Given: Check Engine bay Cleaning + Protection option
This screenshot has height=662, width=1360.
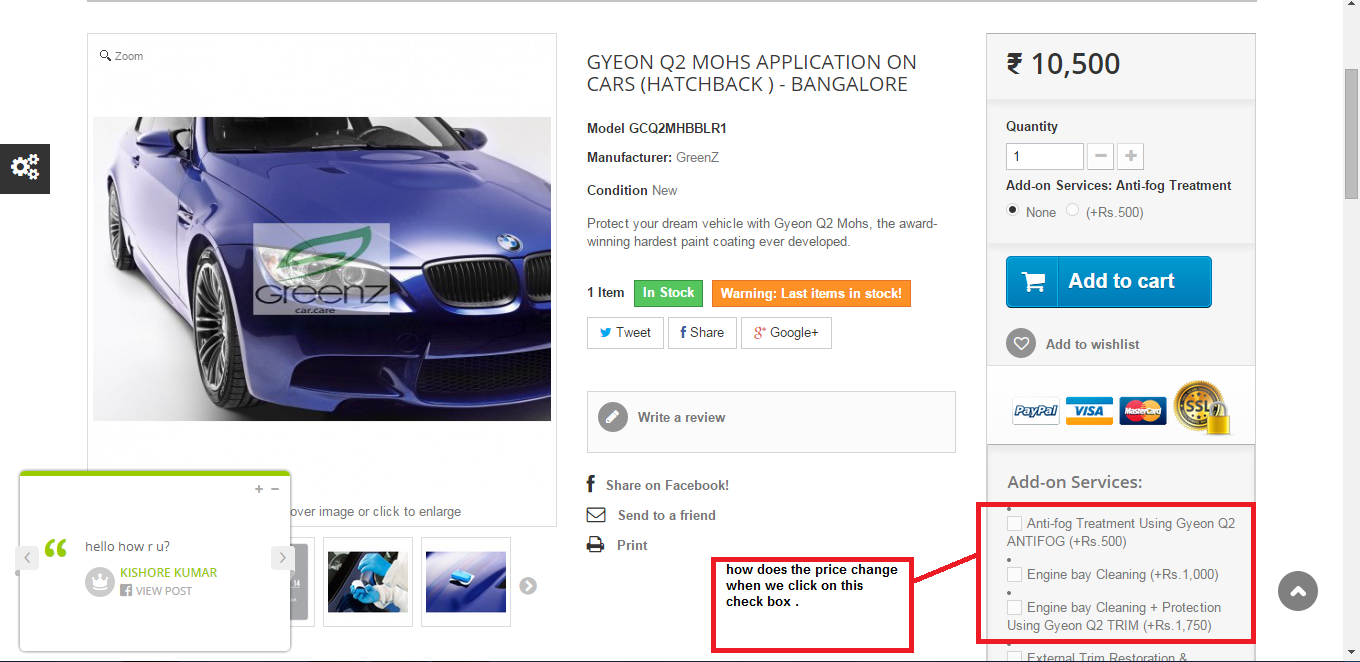Looking at the screenshot, I should click(1015, 607).
